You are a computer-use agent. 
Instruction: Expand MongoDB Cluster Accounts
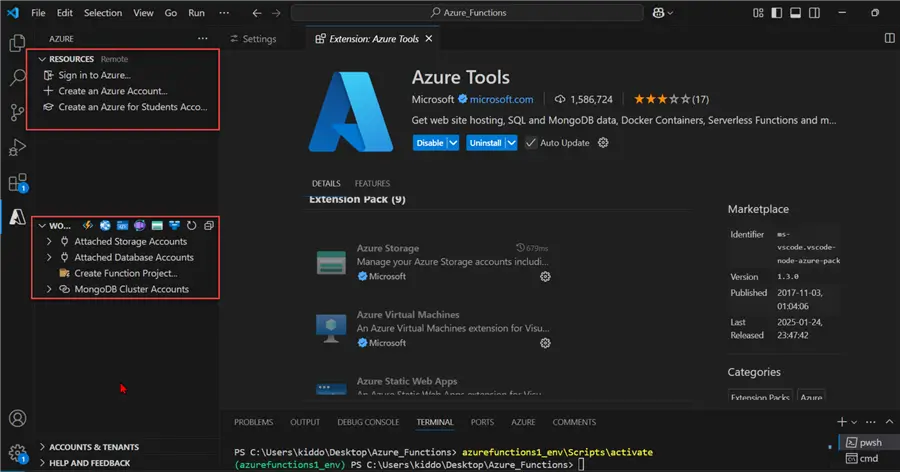[49, 289]
